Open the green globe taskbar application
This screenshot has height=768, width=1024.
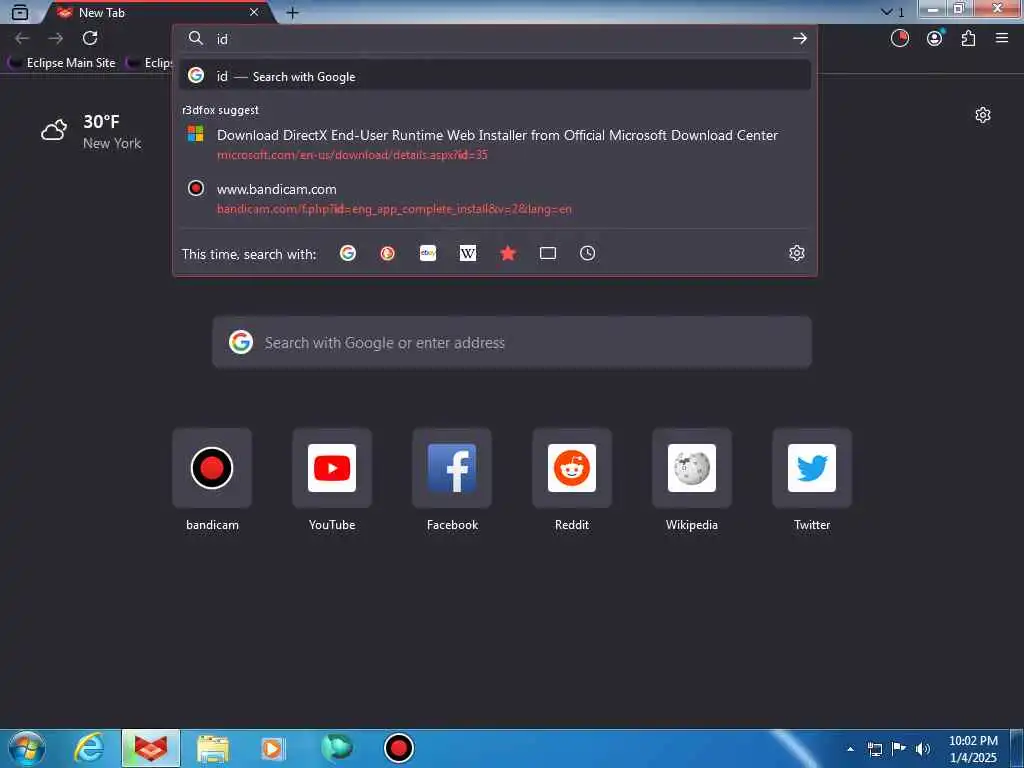pyautogui.click(x=337, y=748)
